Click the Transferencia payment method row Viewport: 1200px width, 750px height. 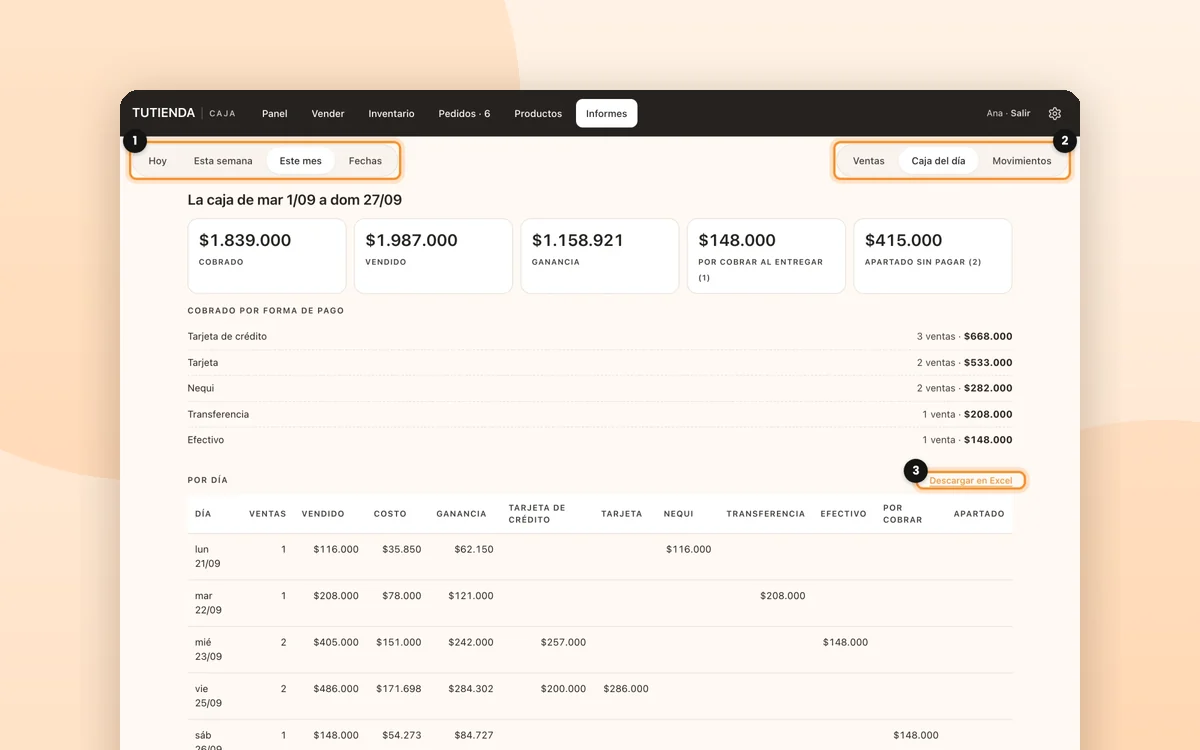[x=600, y=414]
